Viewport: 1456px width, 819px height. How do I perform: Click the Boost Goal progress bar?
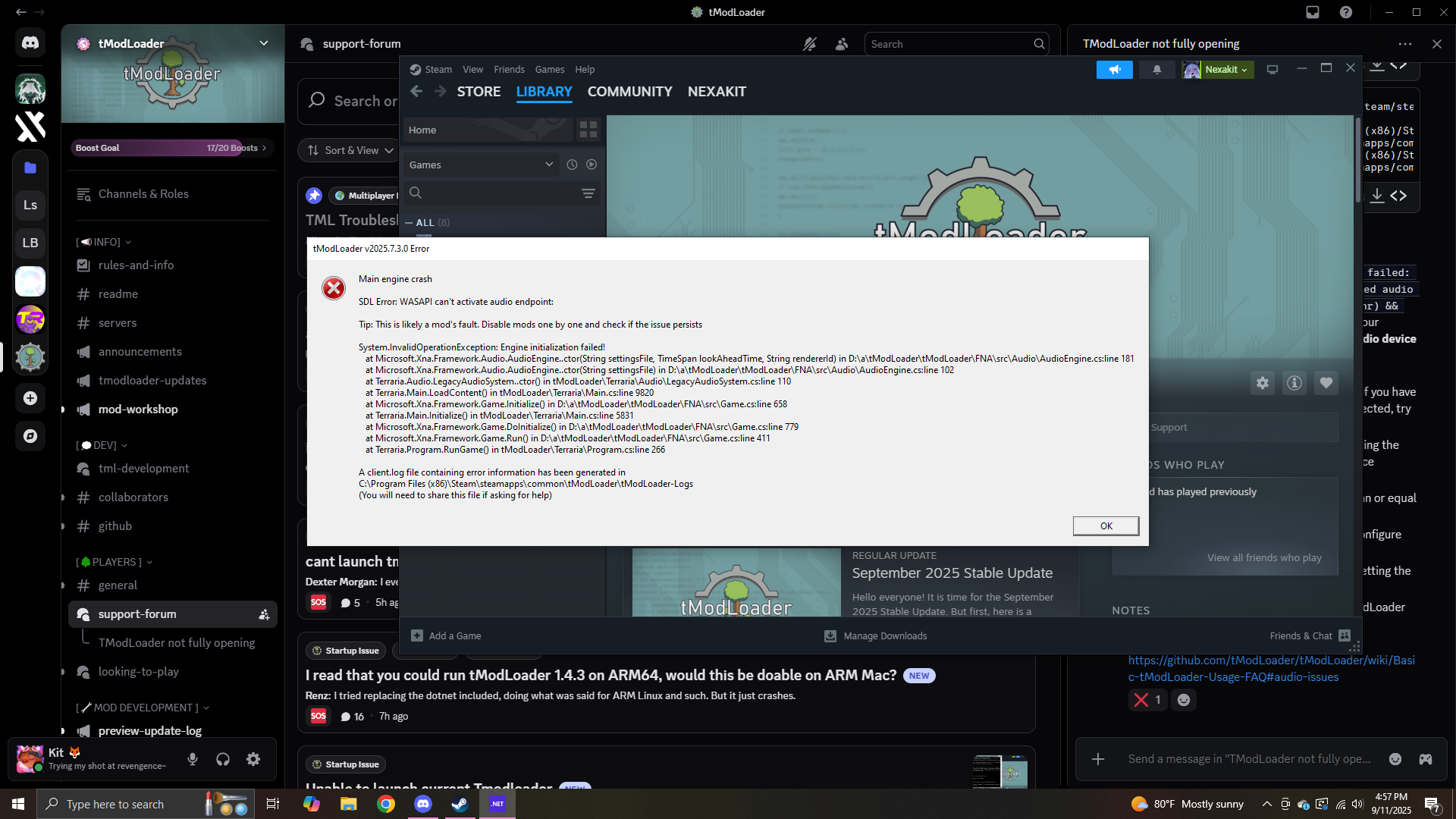coord(171,148)
